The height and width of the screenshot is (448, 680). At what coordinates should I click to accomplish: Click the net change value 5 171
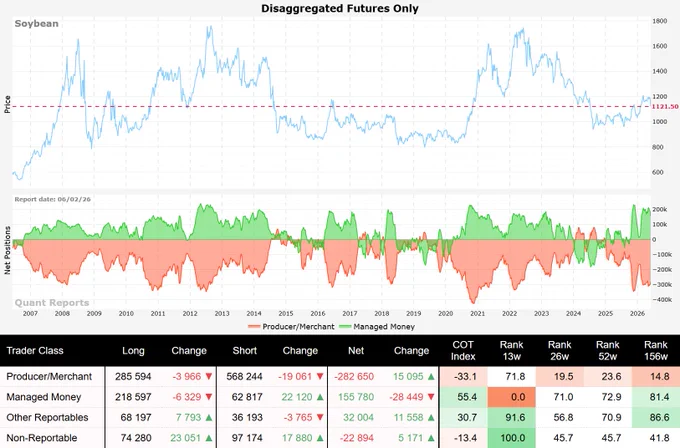411,438
